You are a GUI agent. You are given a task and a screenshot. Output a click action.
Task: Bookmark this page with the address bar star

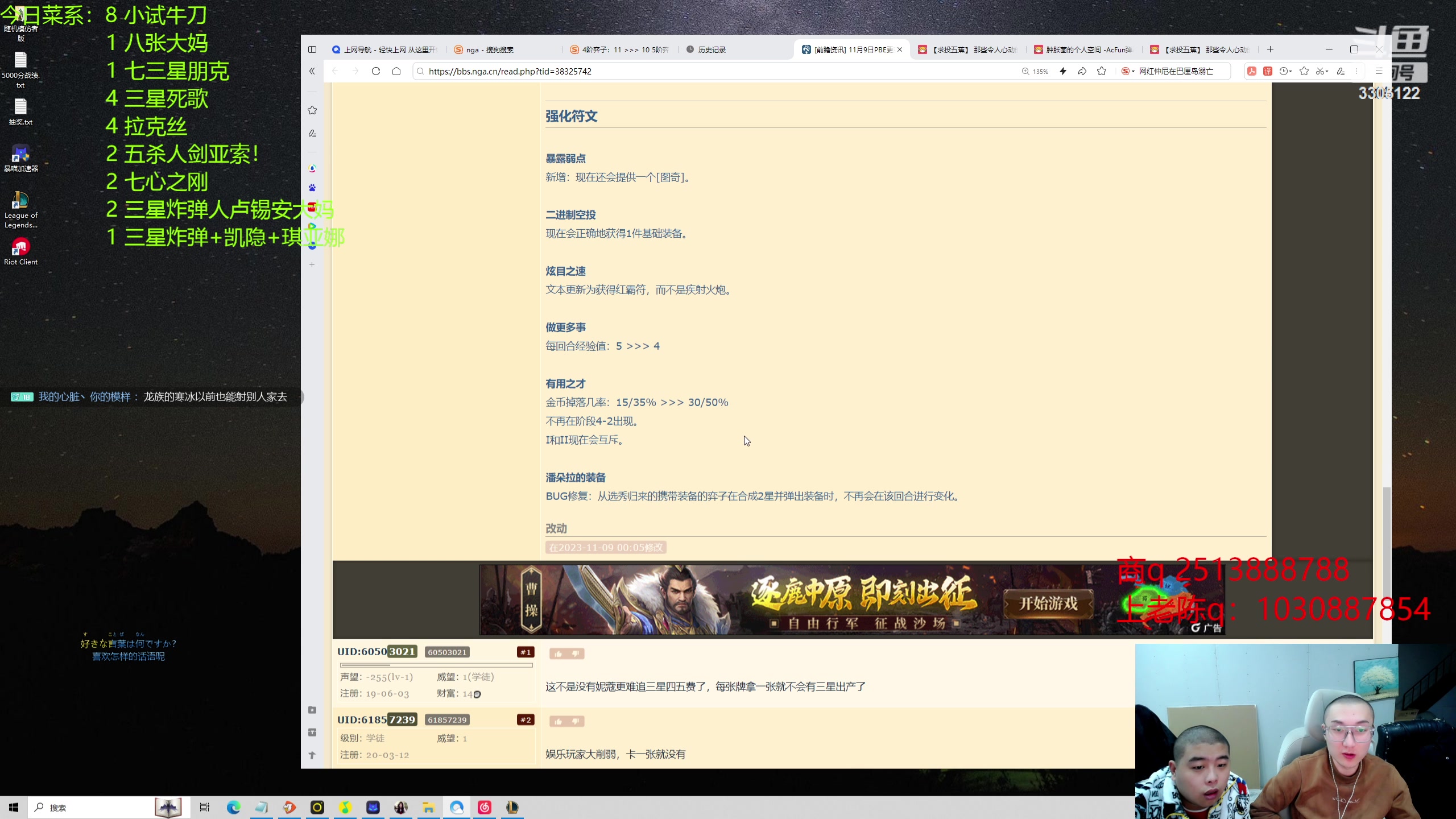coord(1102,71)
